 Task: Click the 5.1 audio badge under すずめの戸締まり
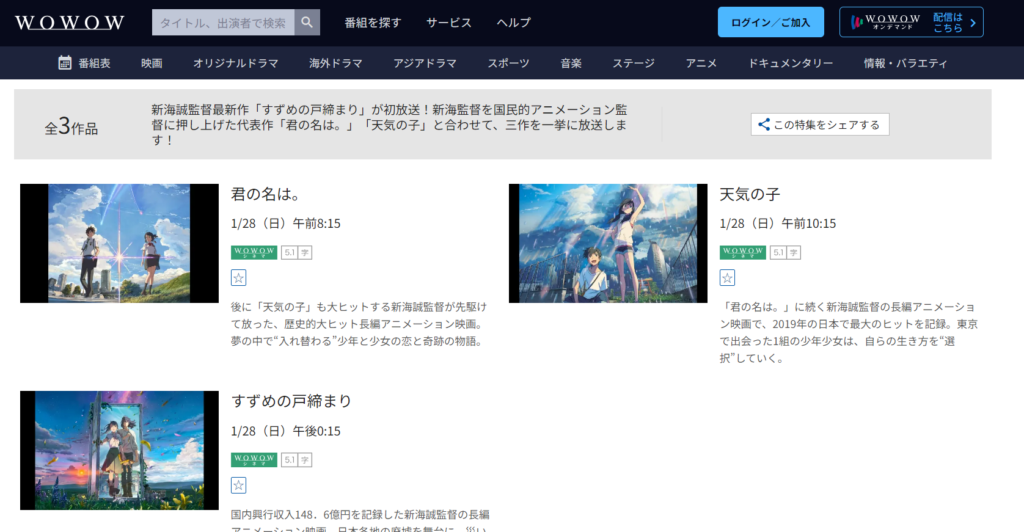(289, 460)
